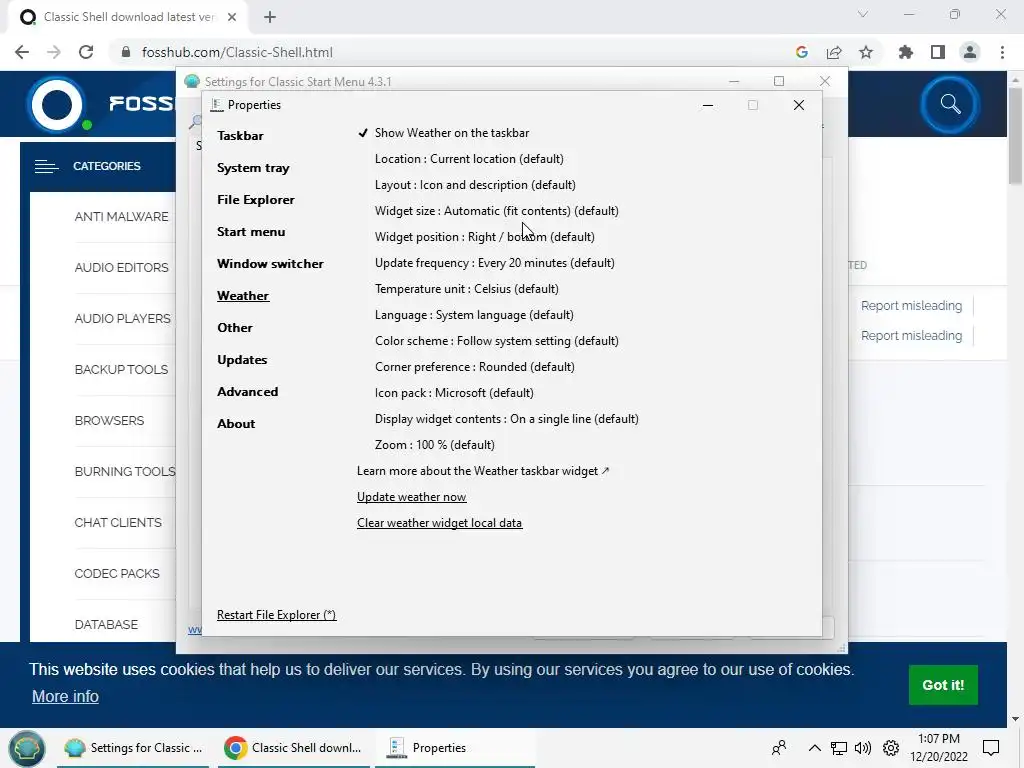This screenshot has height=768, width=1024.
Task: Change Display widget contents setting
Action: point(506,419)
